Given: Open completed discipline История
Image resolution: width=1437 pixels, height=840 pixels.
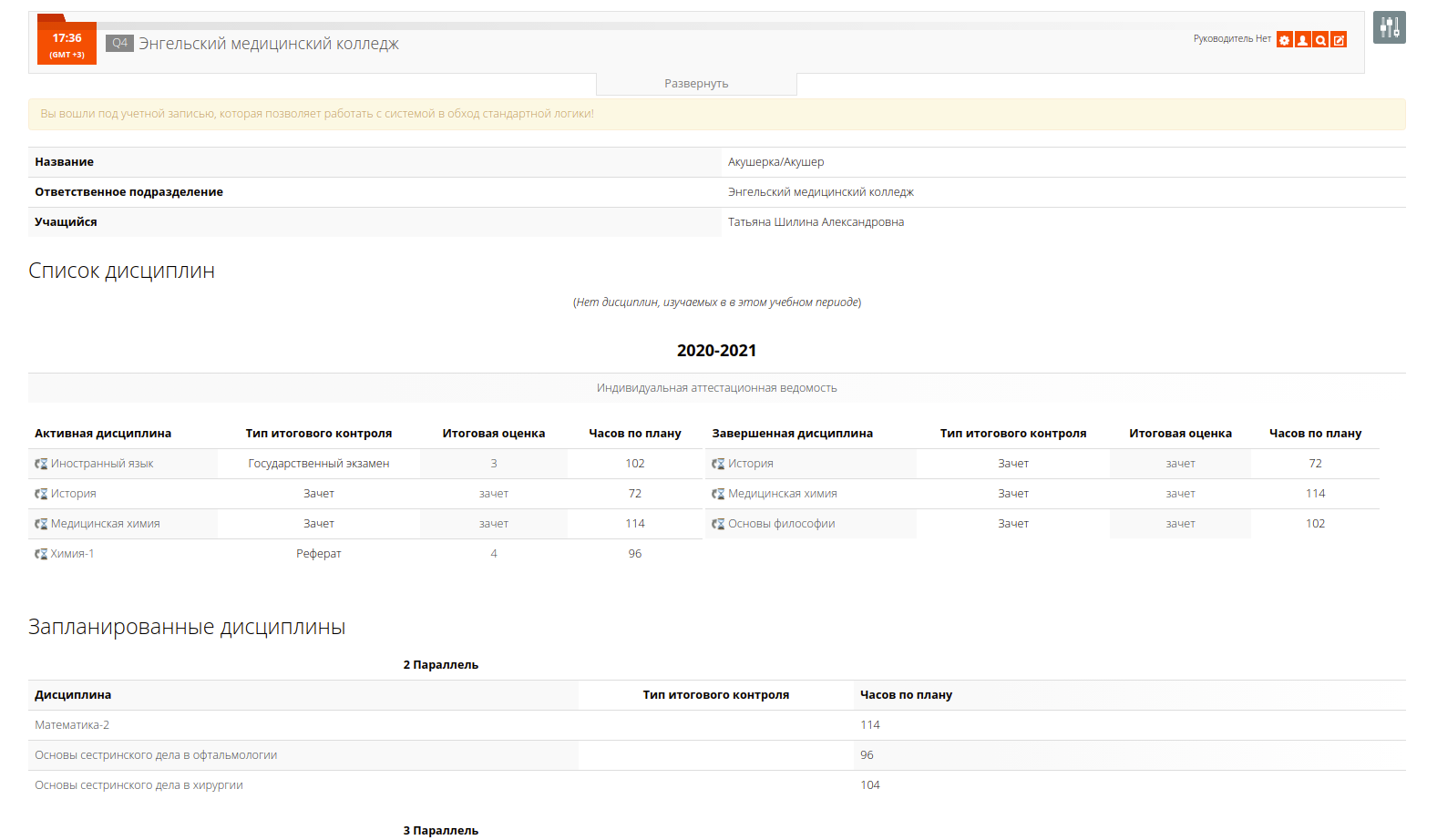Looking at the screenshot, I should pos(751,464).
